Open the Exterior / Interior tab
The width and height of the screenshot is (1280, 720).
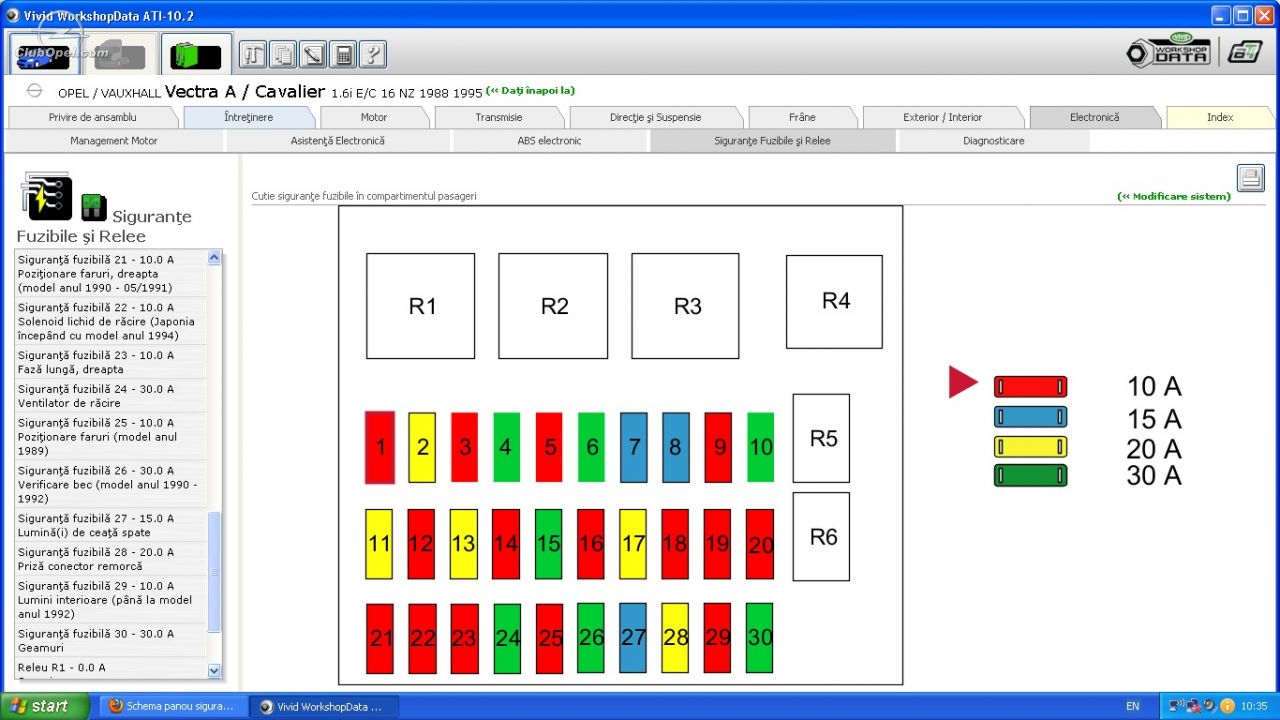(x=942, y=117)
